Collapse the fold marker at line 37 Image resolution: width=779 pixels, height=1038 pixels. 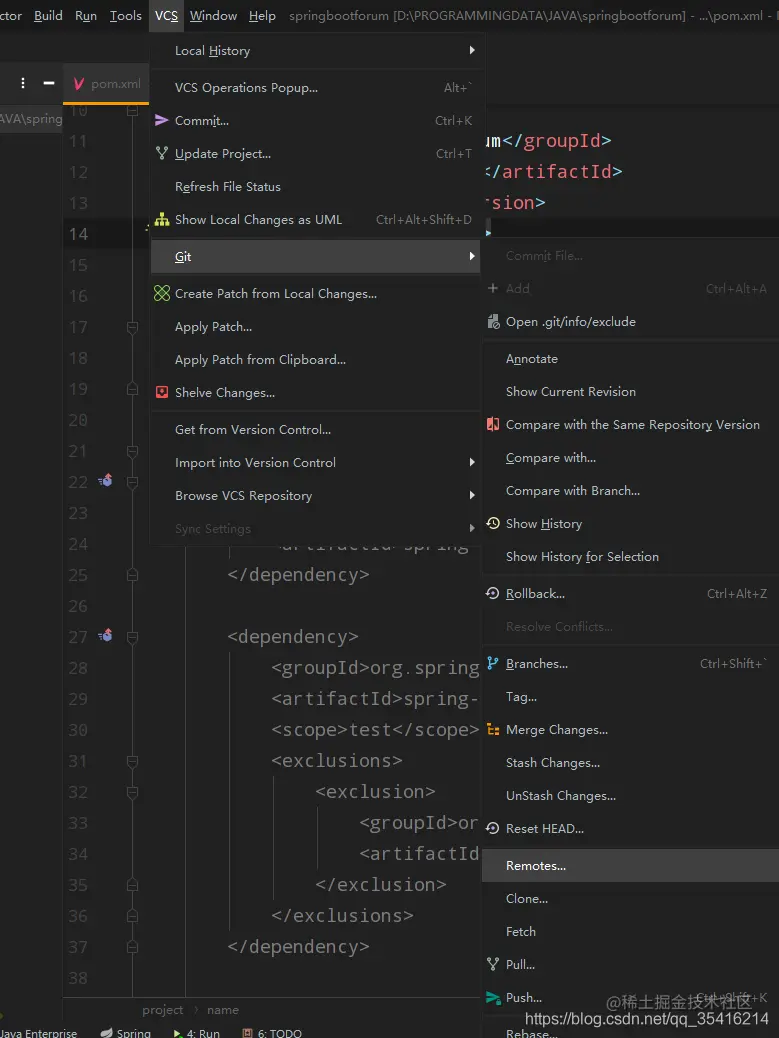[x=132, y=947]
